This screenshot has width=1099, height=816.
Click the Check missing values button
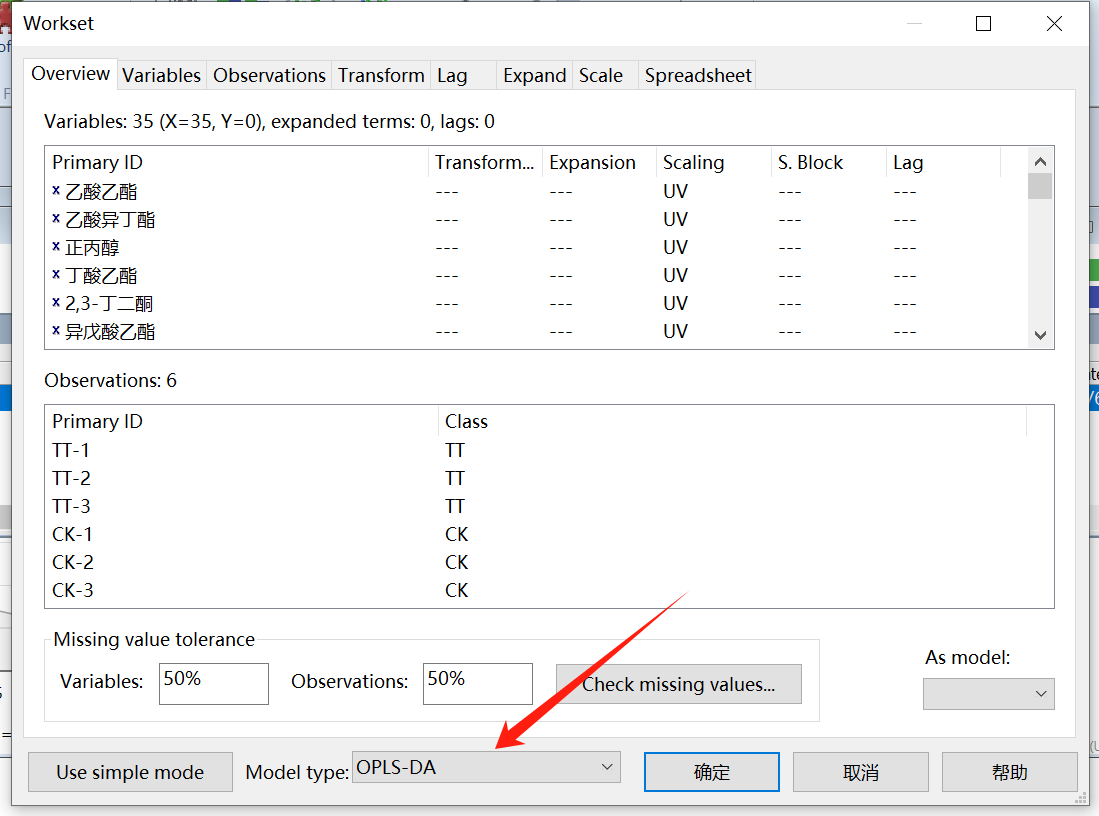(x=679, y=685)
